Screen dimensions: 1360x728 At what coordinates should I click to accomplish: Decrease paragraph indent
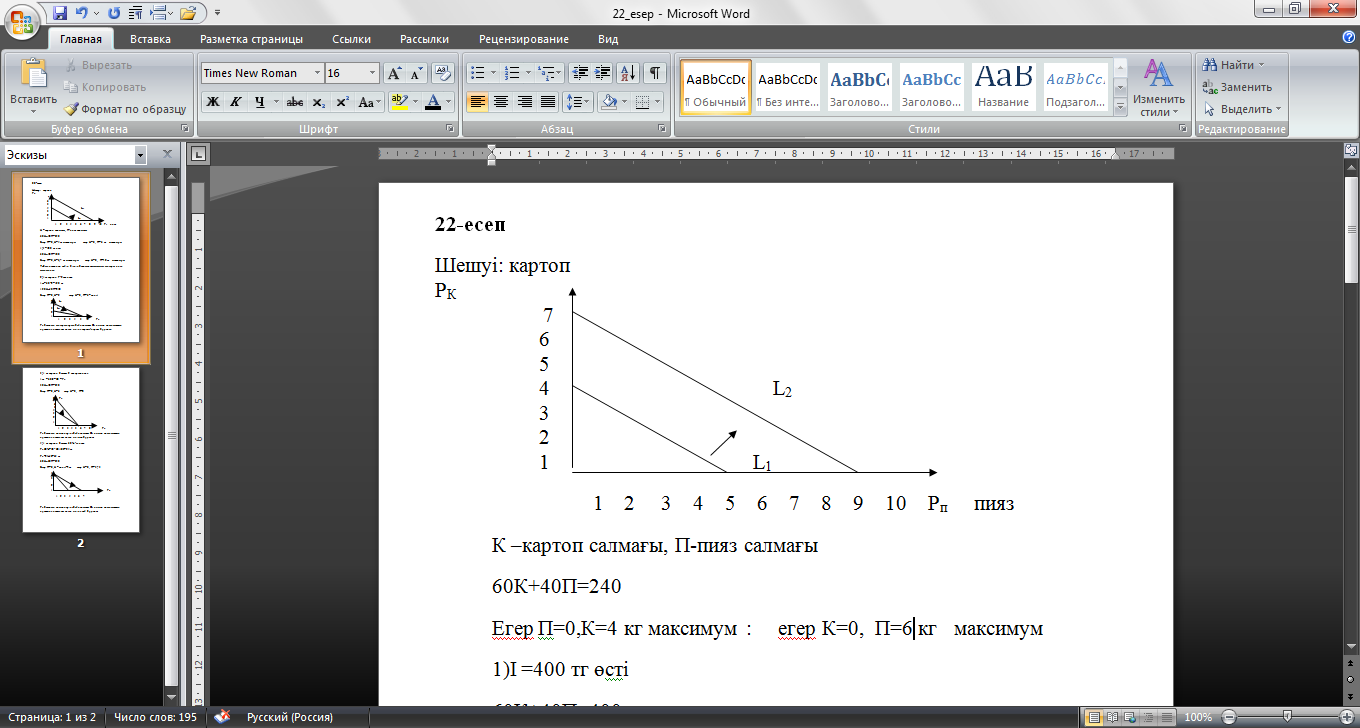click(580, 73)
